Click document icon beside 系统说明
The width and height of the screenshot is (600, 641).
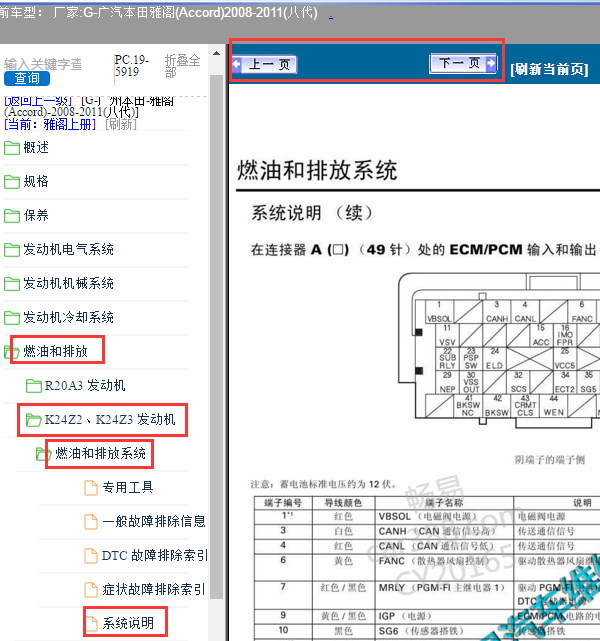pos(91,623)
